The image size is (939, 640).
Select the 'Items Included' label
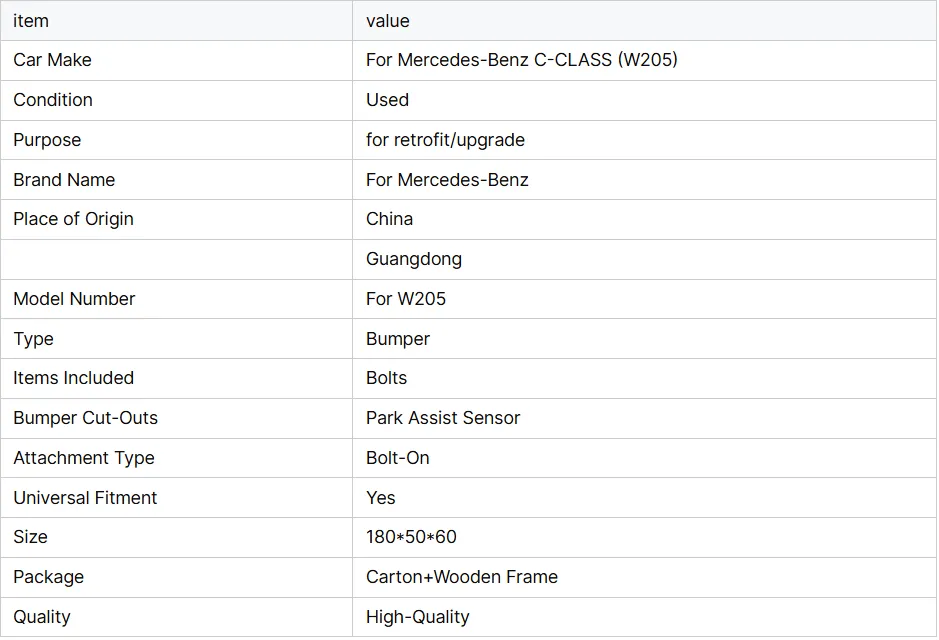pos(73,378)
